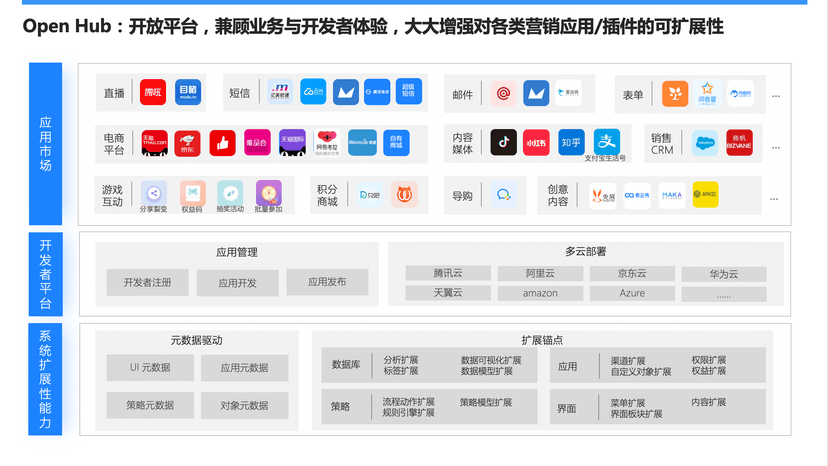Choose the 天翼云 deployment box
828x466 pixels.
pos(448,293)
